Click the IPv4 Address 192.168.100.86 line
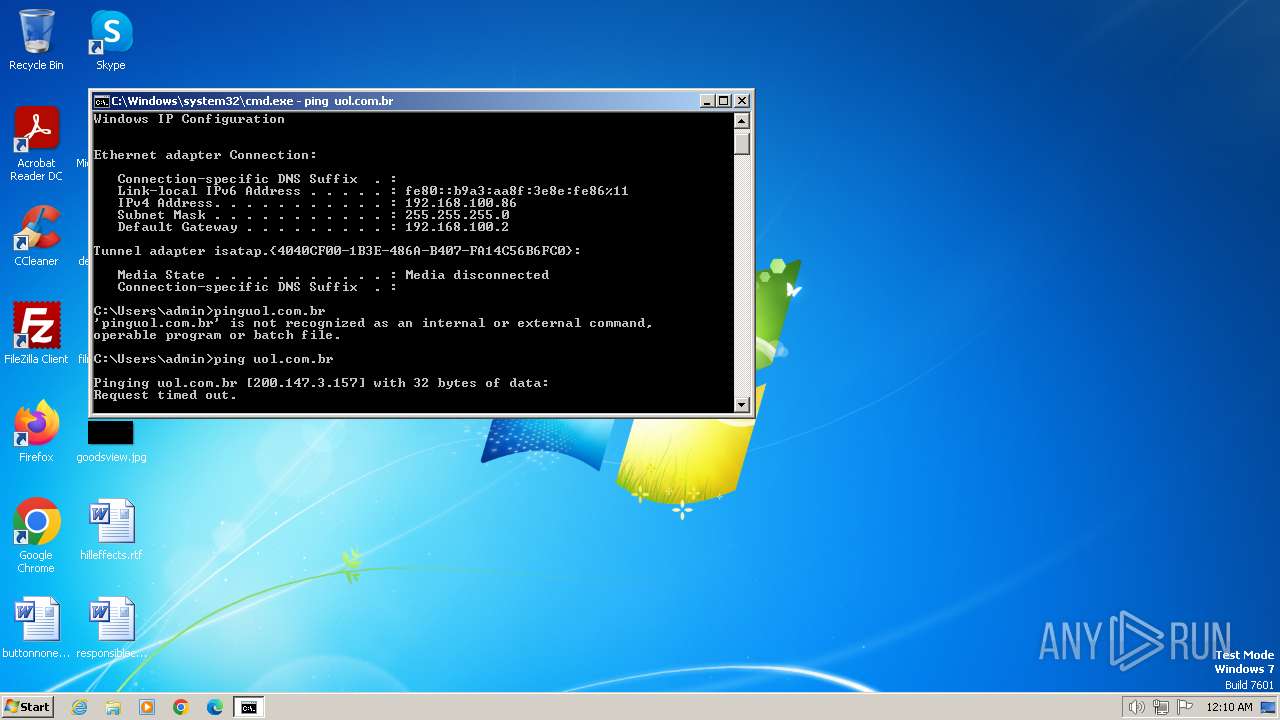Image resolution: width=1280 pixels, height=720 pixels. (317, 203)
